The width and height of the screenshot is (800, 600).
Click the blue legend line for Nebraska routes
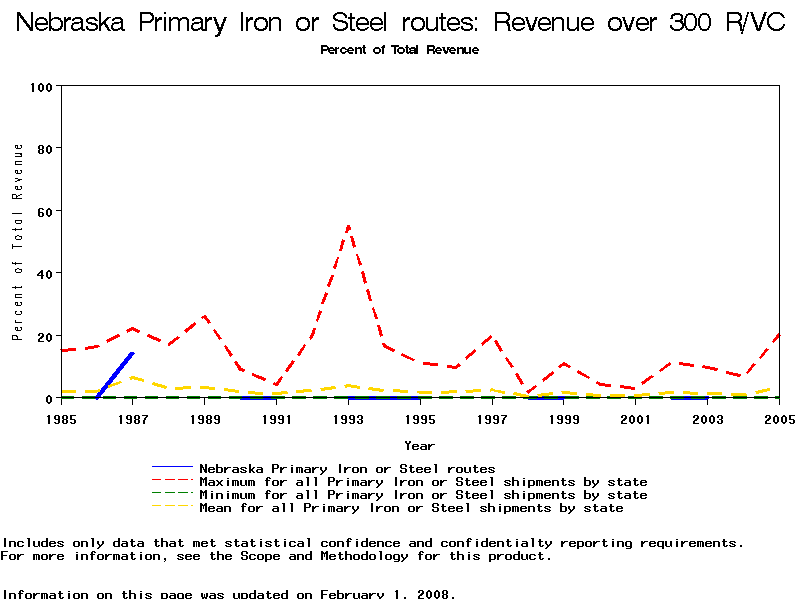pos(171,468)
